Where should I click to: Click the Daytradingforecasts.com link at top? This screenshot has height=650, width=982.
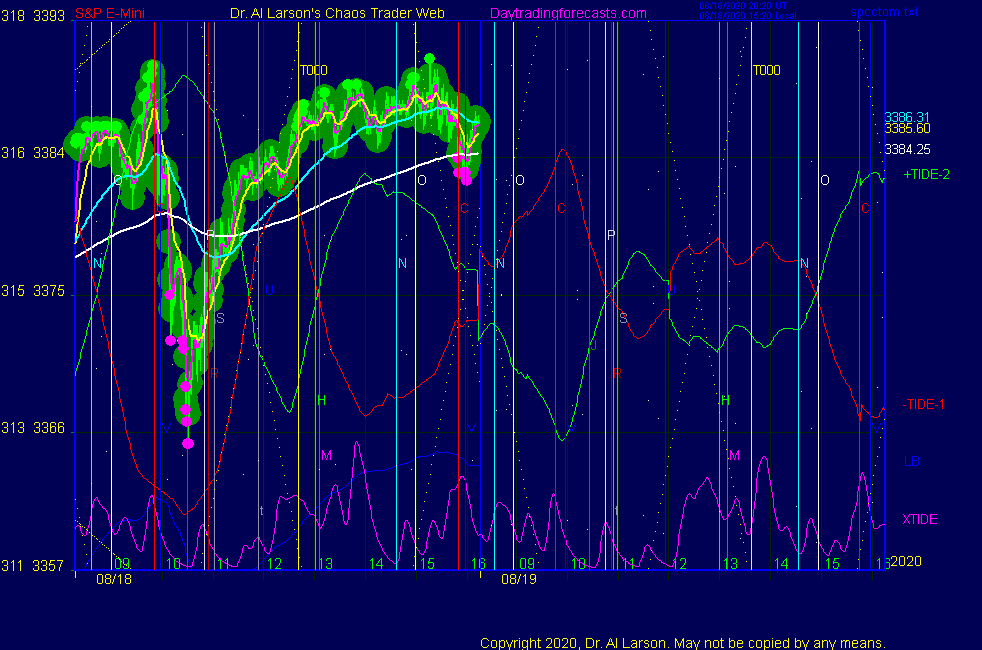(568, 14)
